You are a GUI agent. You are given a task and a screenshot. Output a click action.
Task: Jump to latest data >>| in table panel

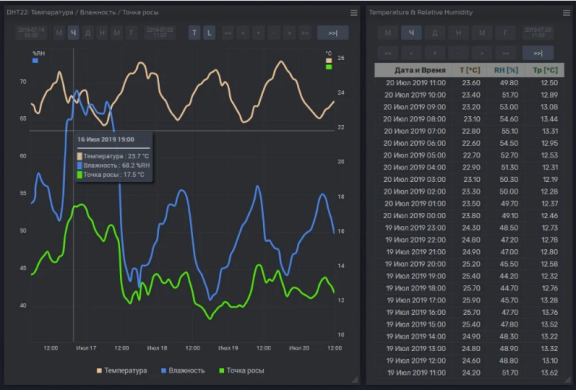click(538, 53)
